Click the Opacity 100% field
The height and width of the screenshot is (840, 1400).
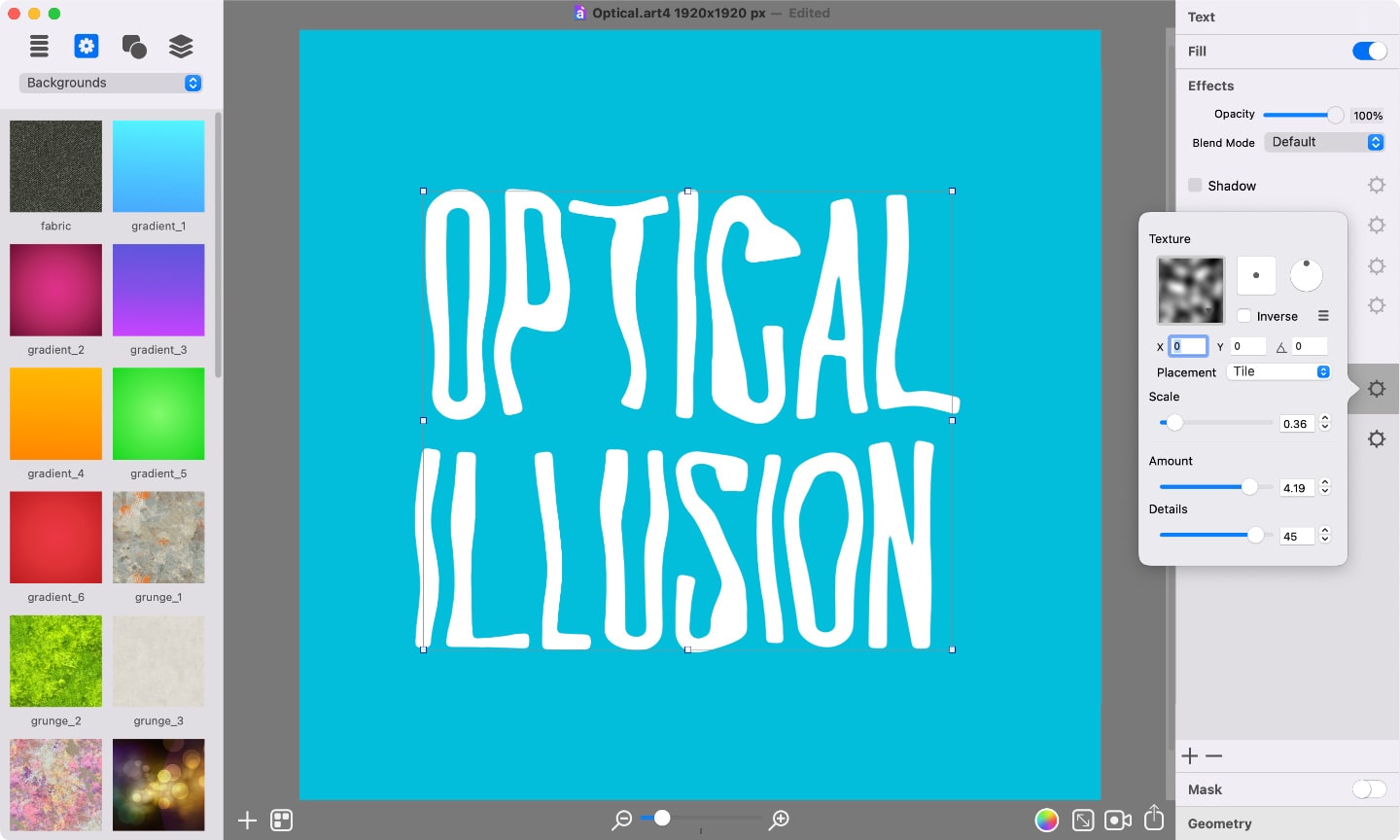(x=1368, y=116)
